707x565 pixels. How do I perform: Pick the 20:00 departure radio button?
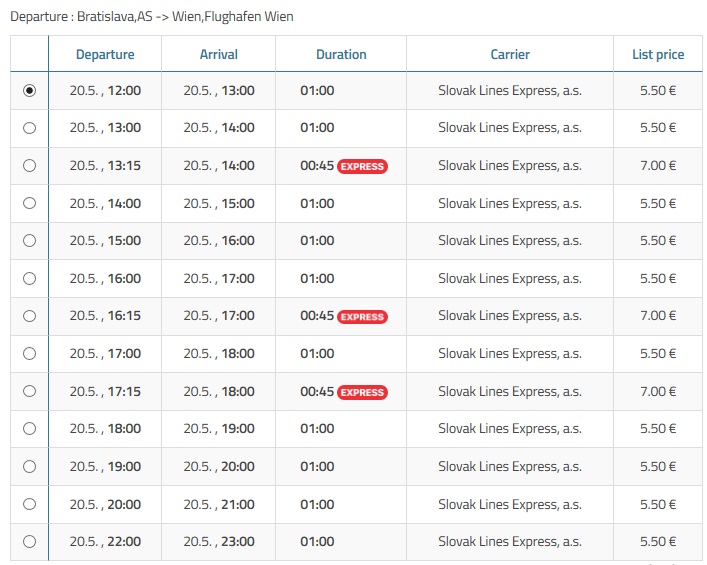29,504
